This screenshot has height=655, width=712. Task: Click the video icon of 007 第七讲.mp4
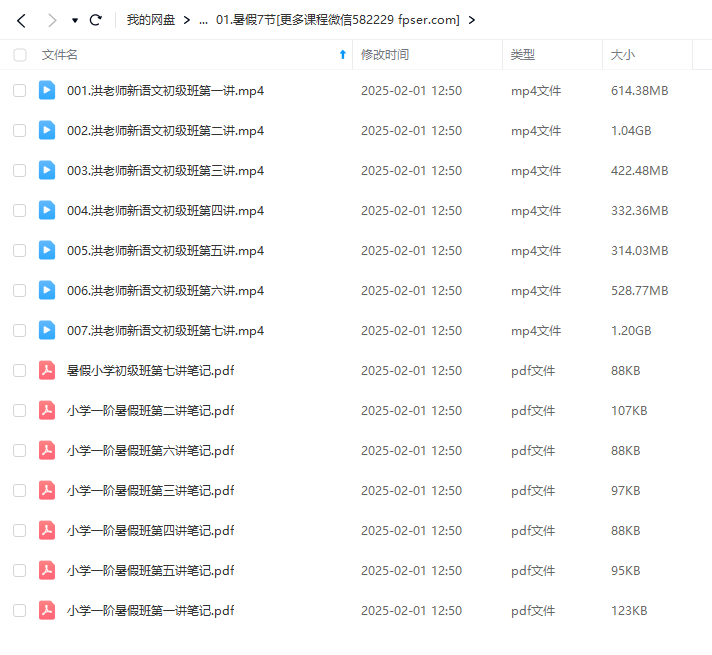click(x=47, y=330)
